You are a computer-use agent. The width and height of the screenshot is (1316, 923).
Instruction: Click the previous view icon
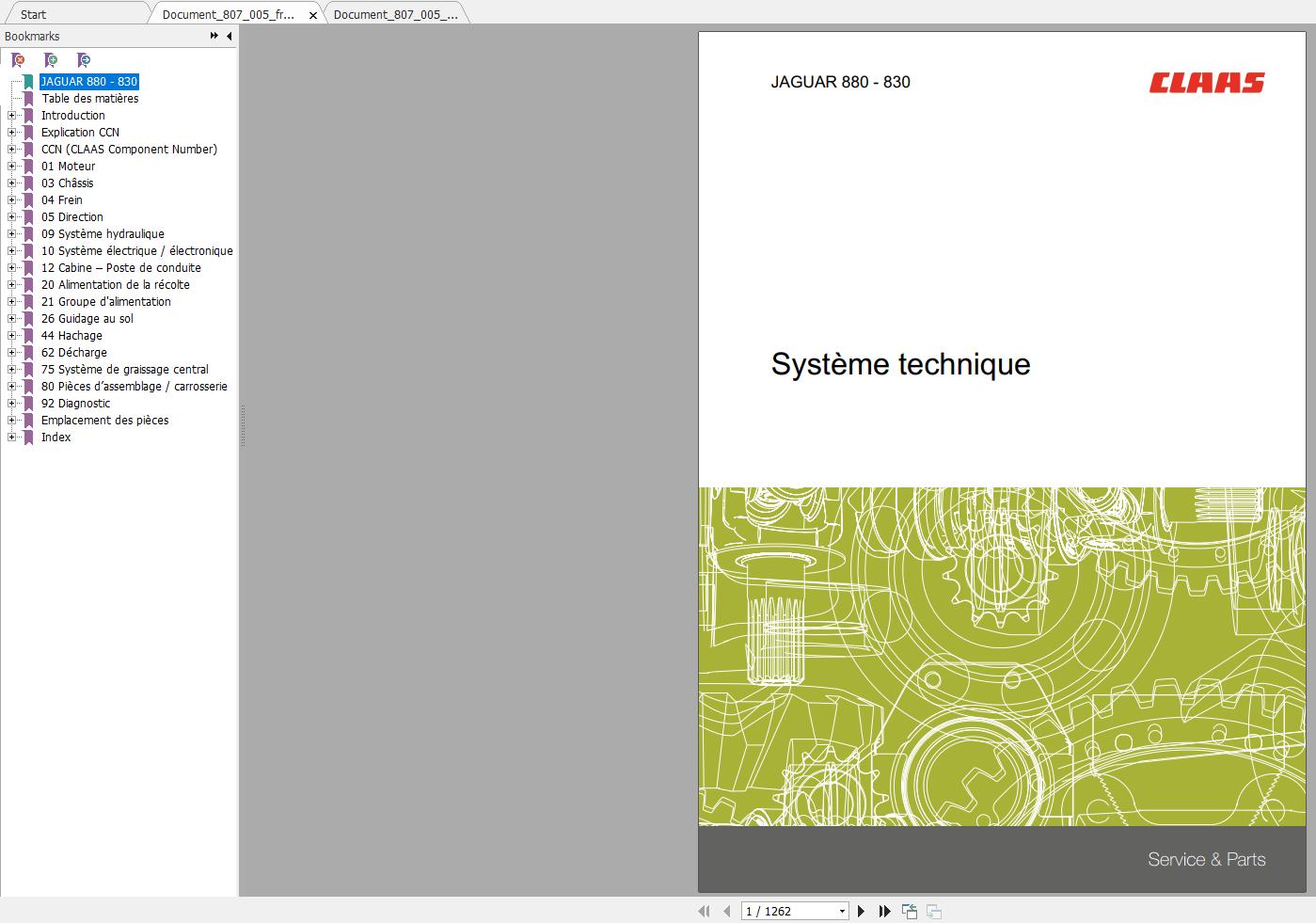(x=910, y=911)
